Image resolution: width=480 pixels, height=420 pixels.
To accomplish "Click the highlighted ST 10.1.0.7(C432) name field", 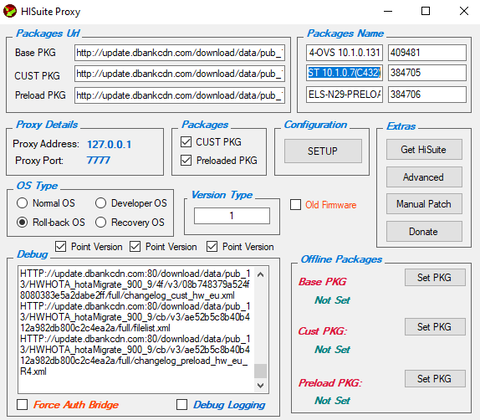I will tap(344, 73).
